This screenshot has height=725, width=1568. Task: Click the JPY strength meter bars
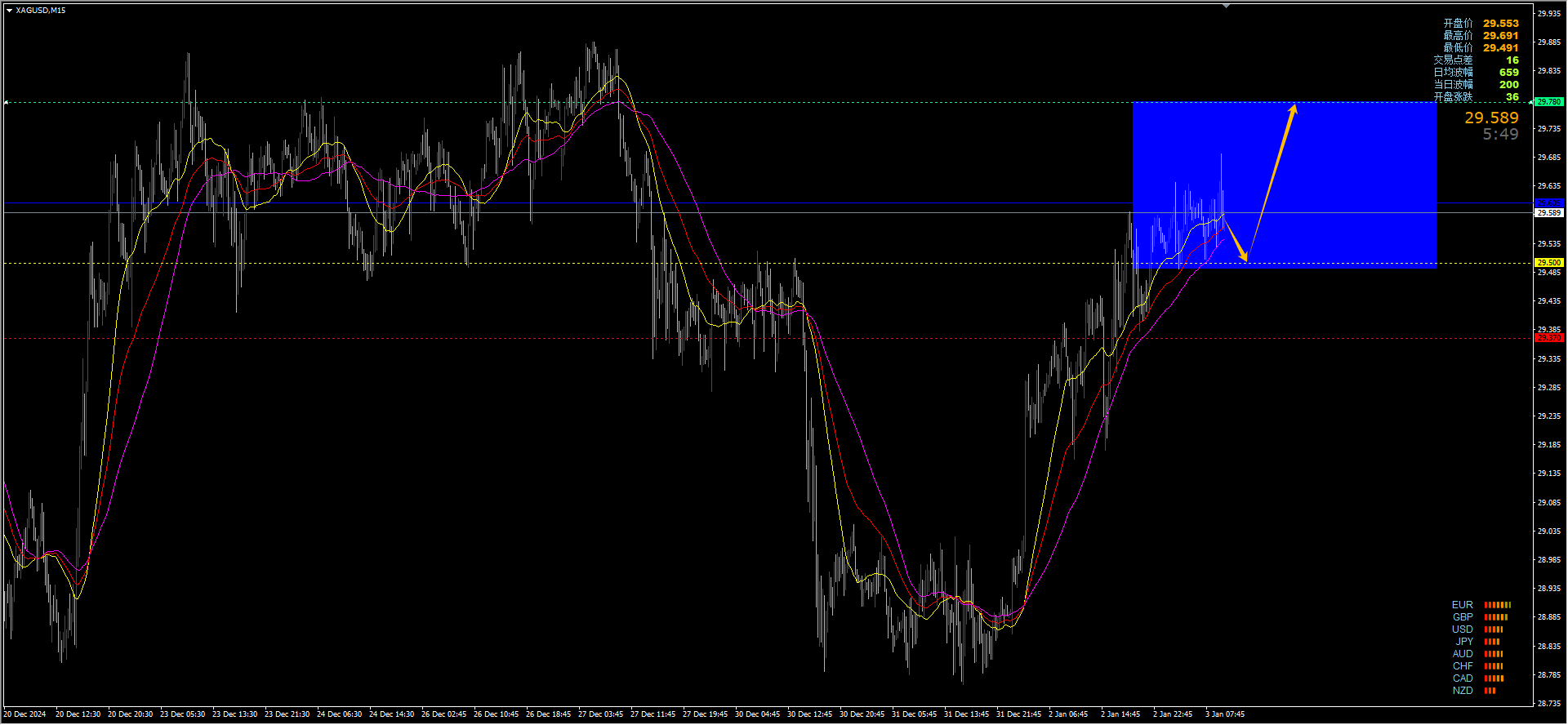tap(1492, 643)
